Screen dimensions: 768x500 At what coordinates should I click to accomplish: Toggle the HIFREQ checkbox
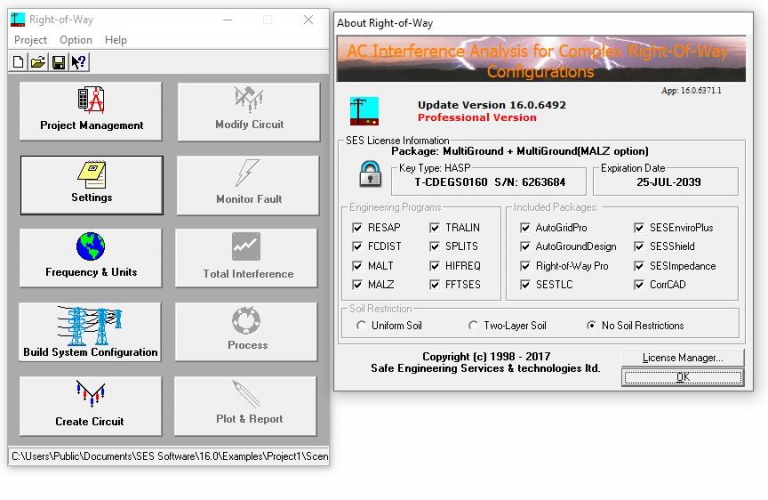434,266
